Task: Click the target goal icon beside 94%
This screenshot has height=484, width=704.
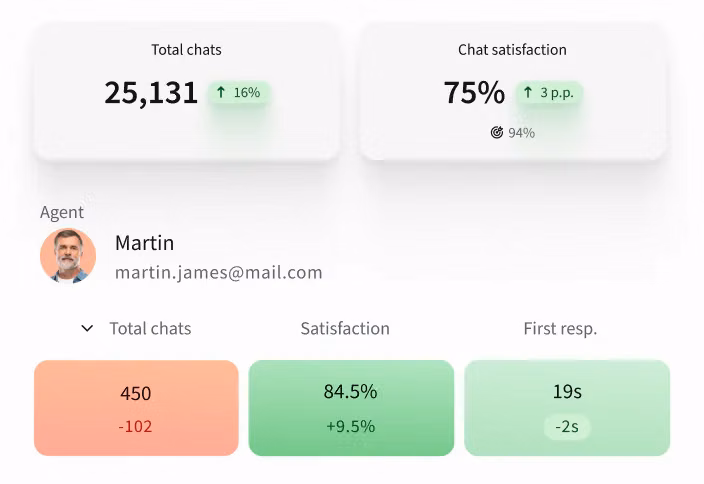Action: (x=497, y=132)
